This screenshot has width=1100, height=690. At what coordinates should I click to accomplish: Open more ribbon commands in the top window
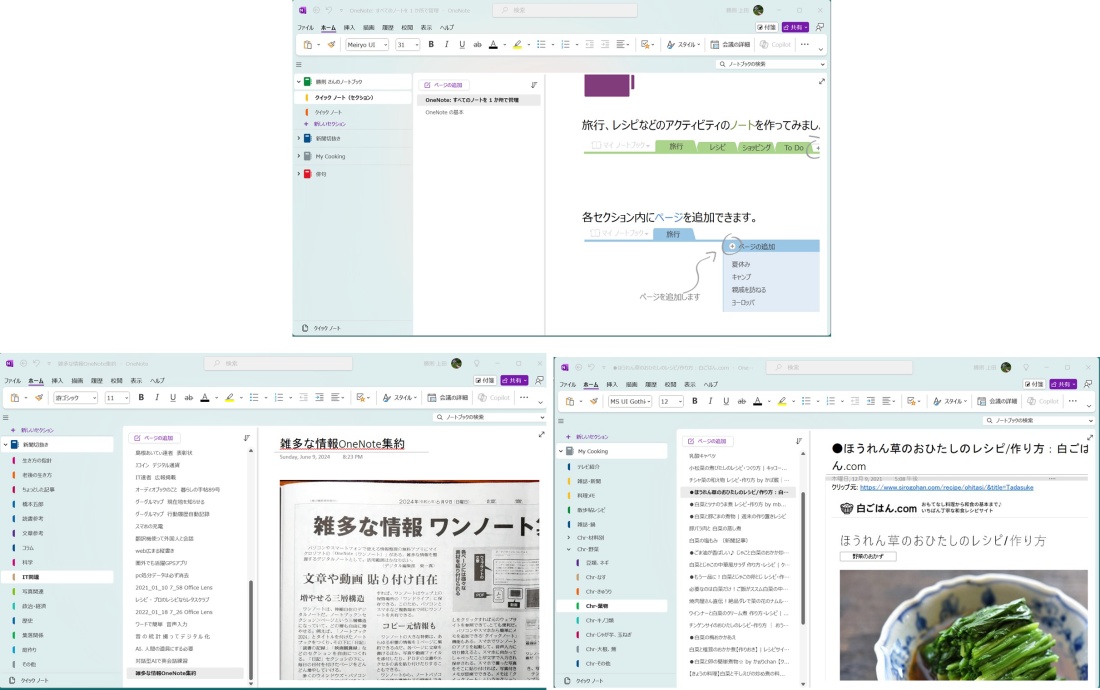tap(805, 45)
